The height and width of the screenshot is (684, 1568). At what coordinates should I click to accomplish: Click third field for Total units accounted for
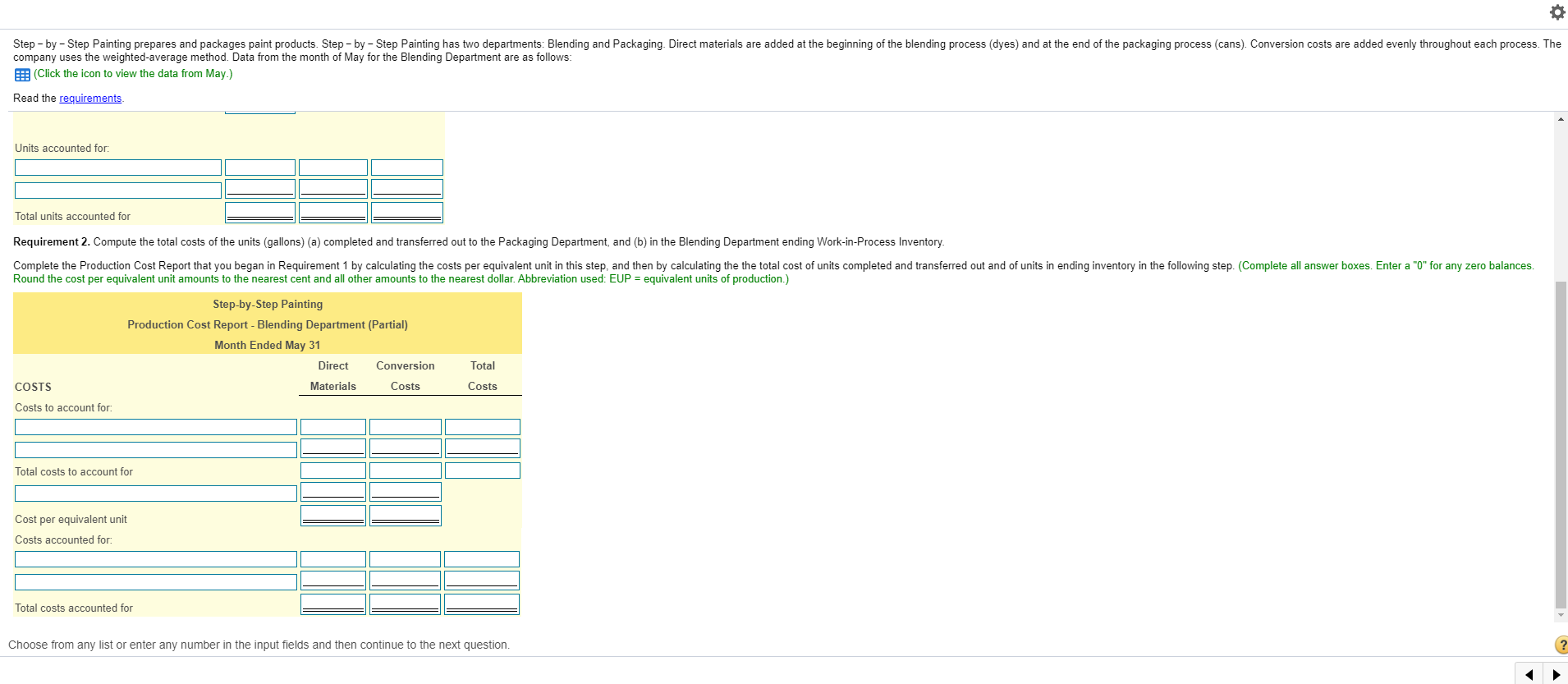[x=407, y=213]
